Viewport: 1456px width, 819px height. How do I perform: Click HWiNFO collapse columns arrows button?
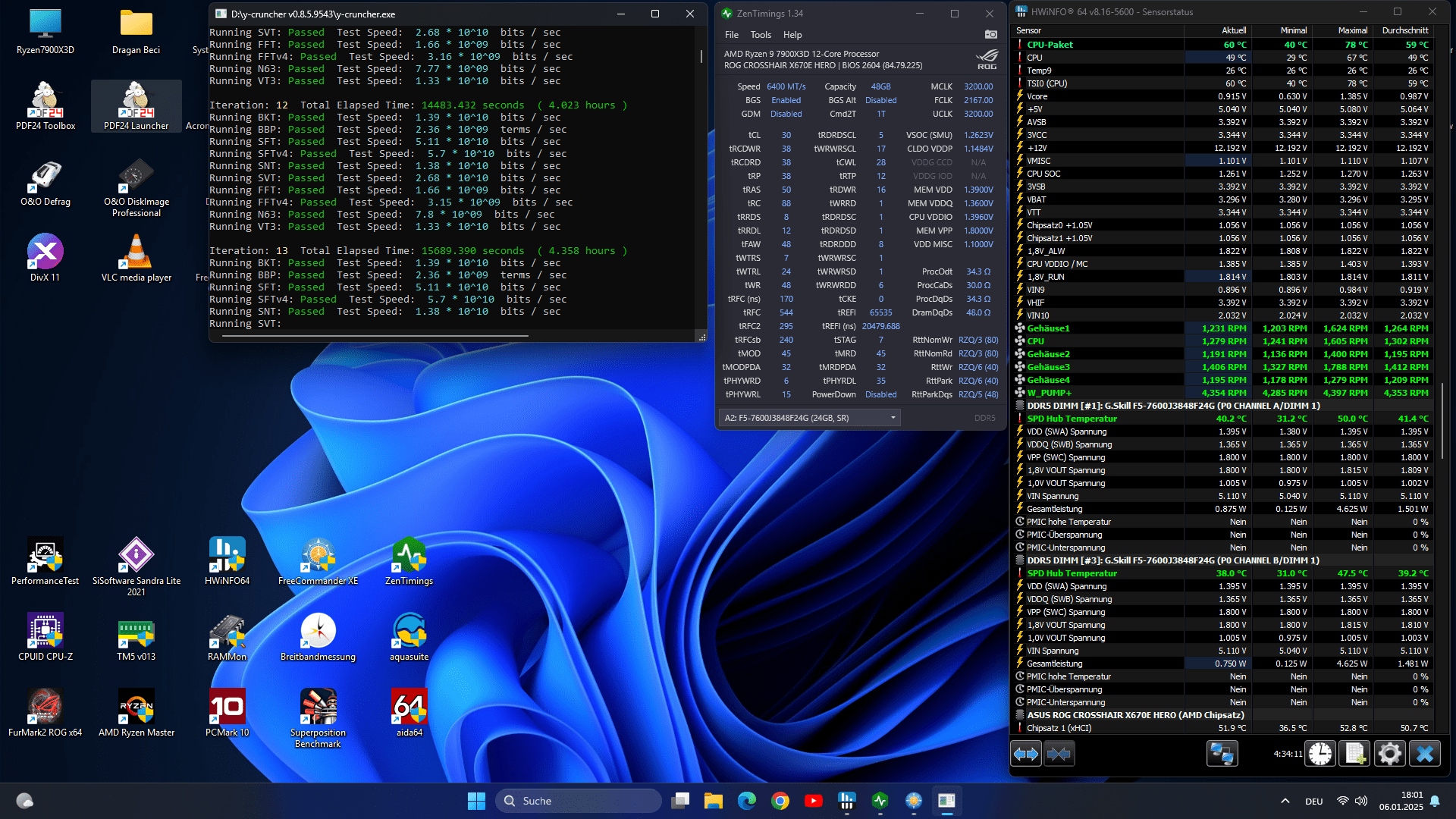[1059, 754]
